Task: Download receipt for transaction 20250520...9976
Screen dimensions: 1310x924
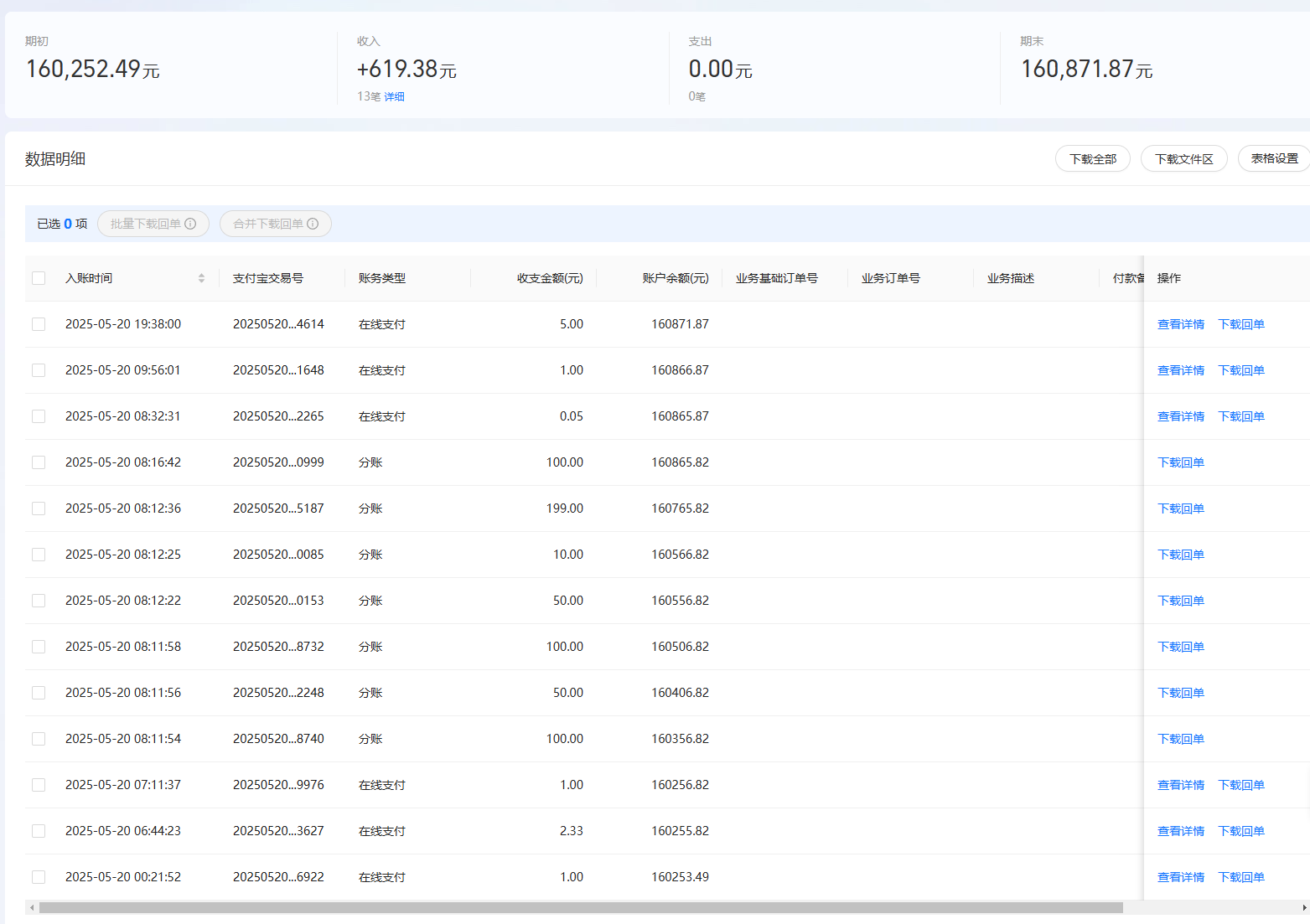Action: 1241,785
